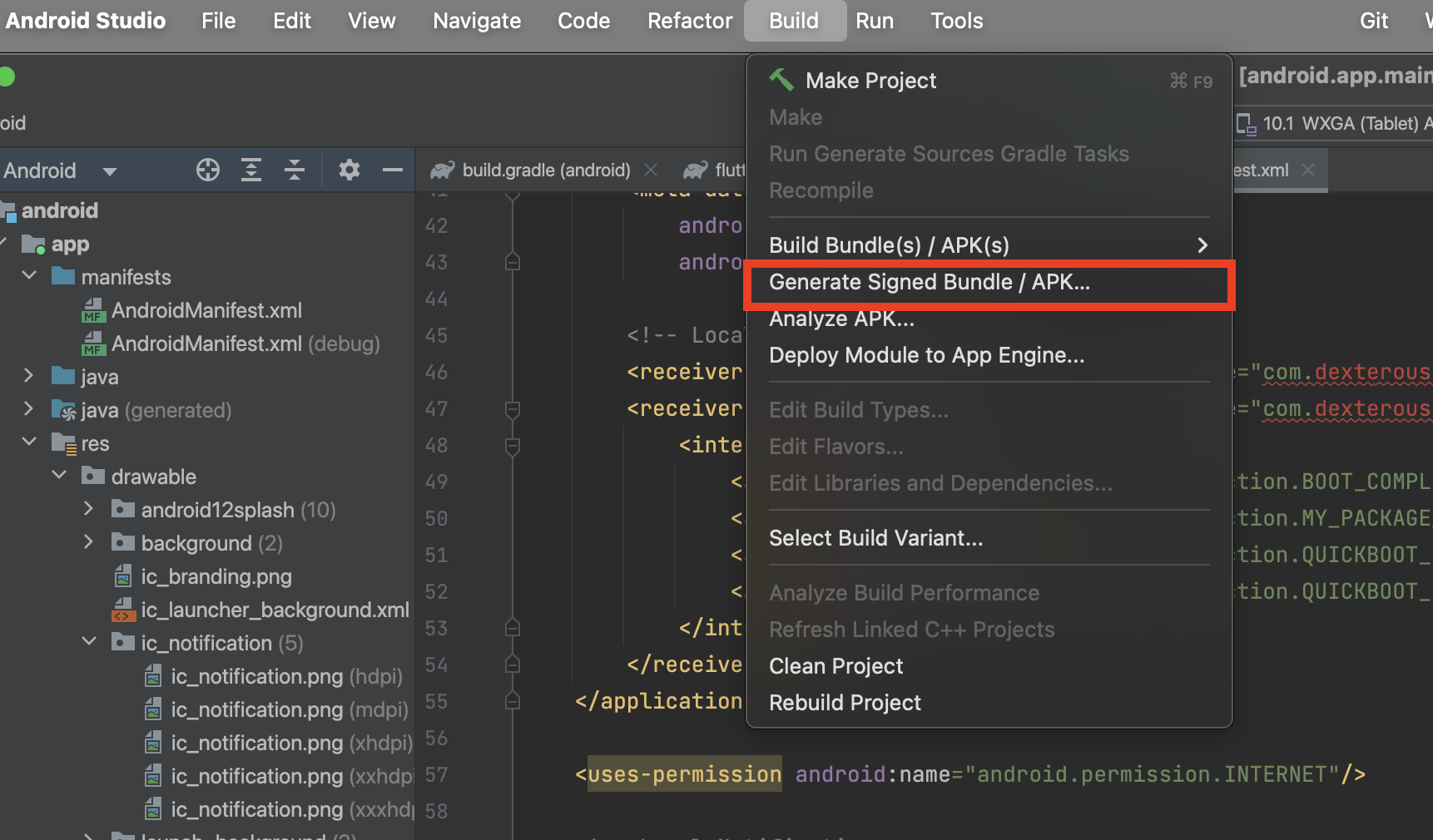1433x840 pixels.
Task: Click the Gradle icon on the flutter tab
Action: click(696, 170)
